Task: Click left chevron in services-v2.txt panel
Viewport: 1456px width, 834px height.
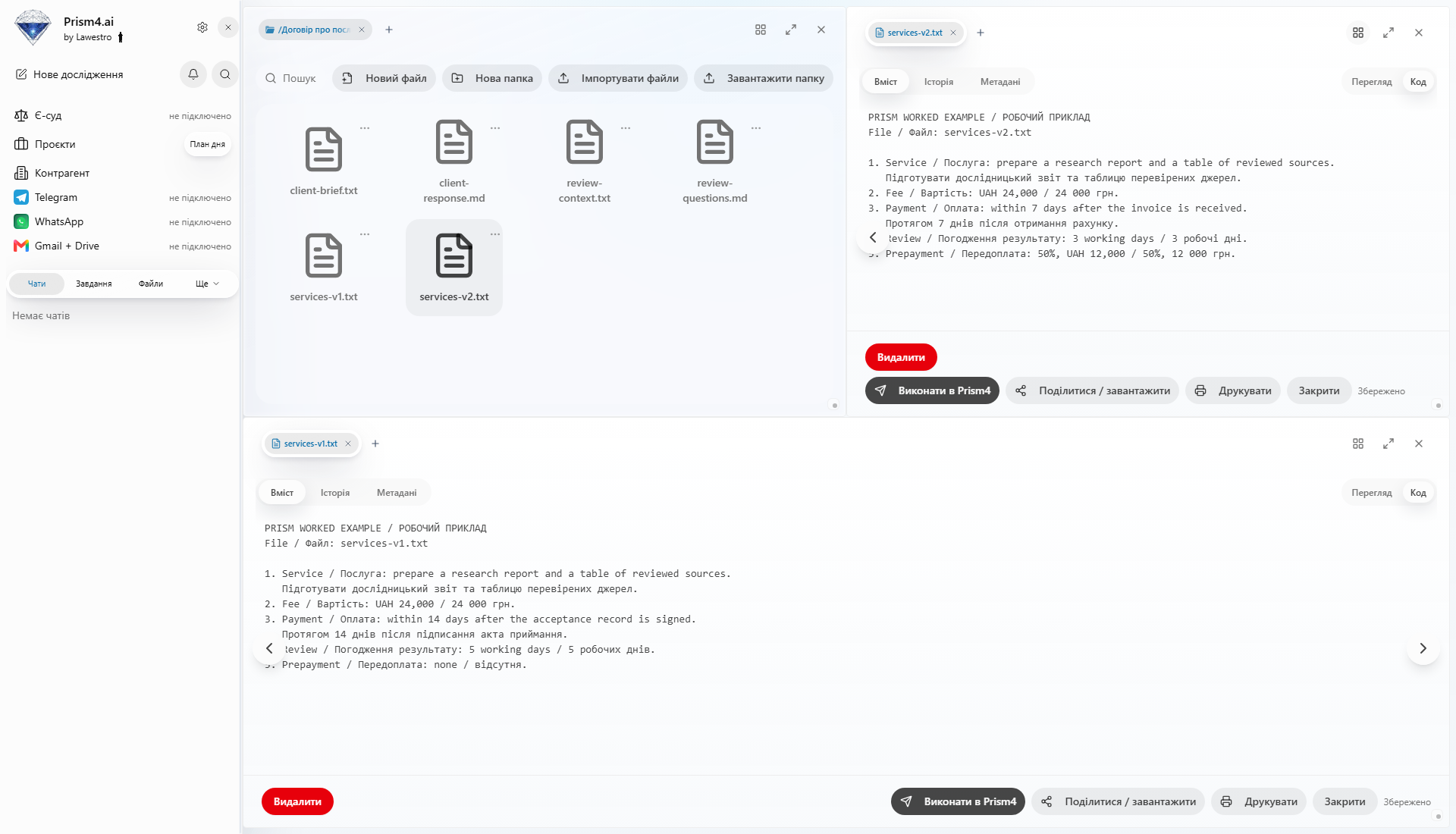Action: 873,237
